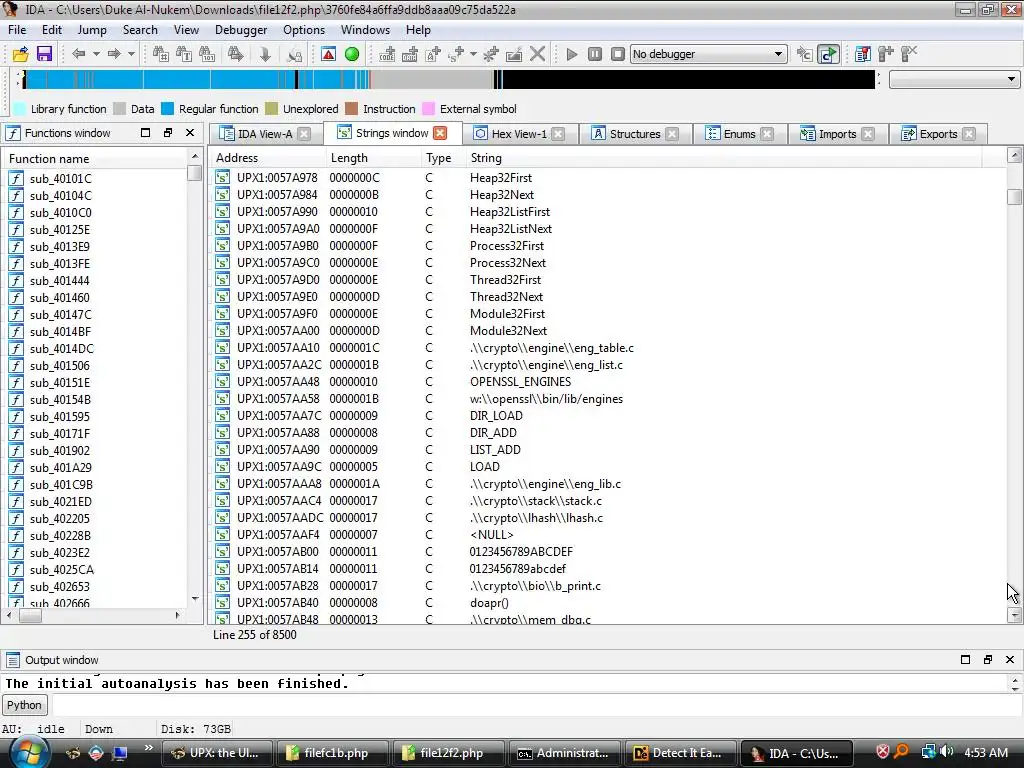Viewport: 1024px width, 768px height.
Task: Select function sub_4014DC in the list
Action: point(61,349)
